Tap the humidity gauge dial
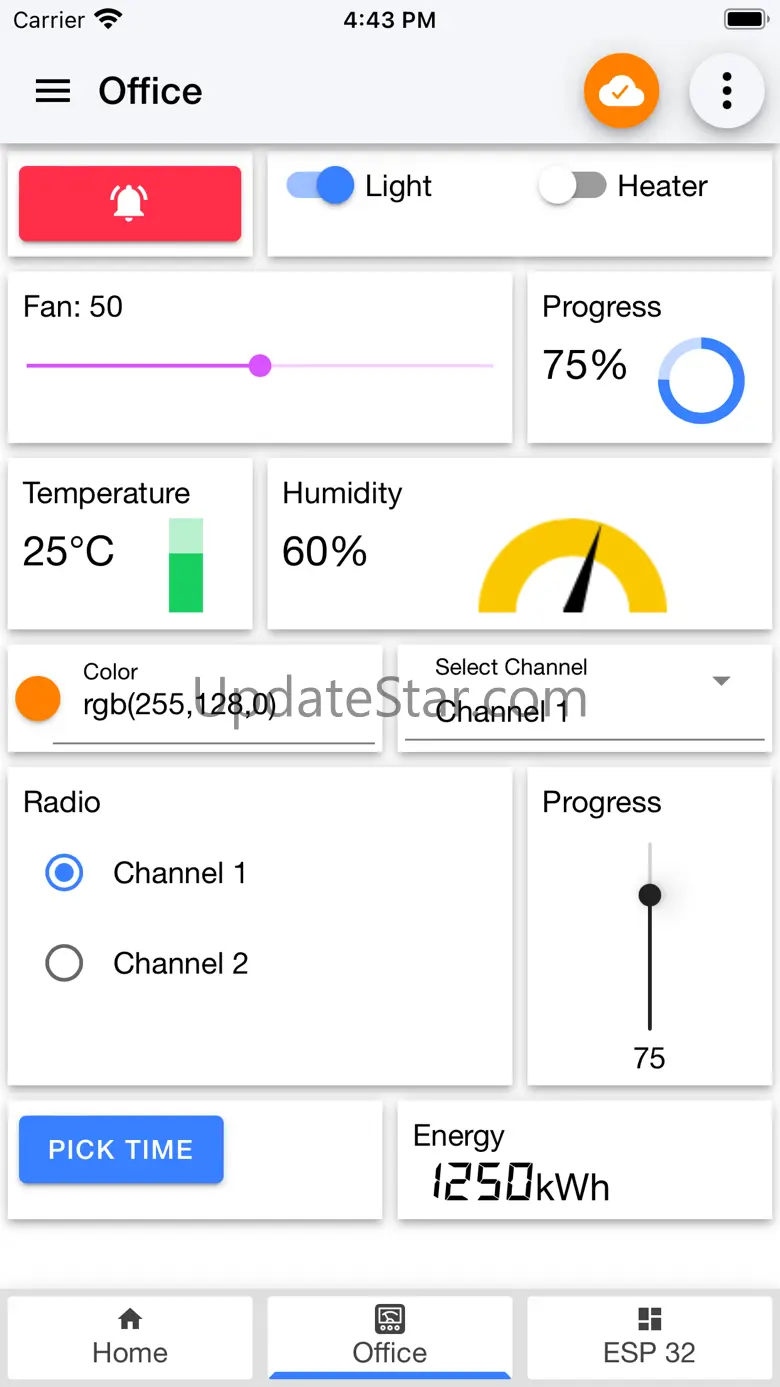 pyautogui.click(x=573, y=566)
